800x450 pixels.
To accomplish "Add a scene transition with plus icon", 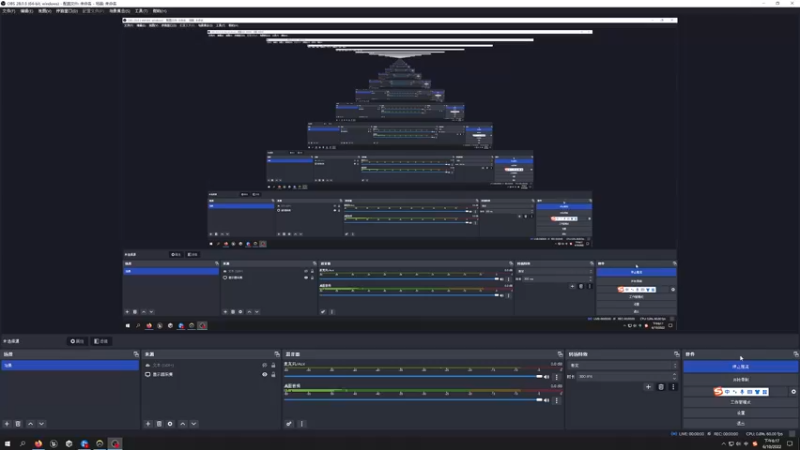I will pyautogui.click(x=648, y=387).
